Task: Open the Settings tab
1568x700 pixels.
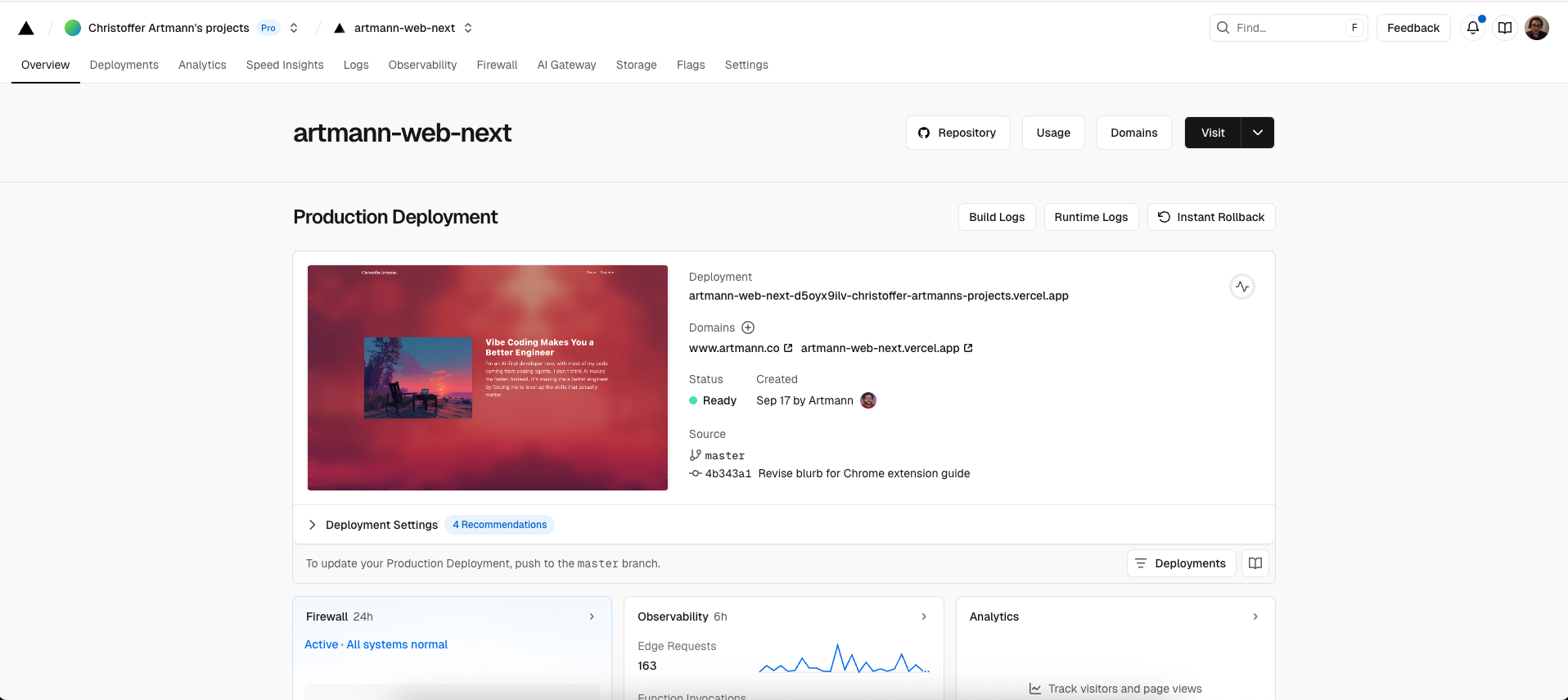Action: pyautogui.click(x=746, y=65)
